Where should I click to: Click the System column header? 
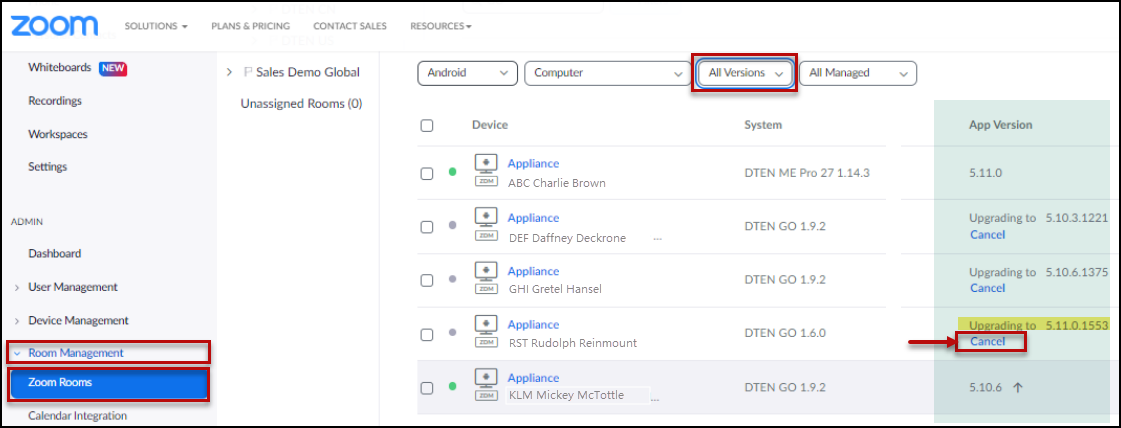pos(763,125)
